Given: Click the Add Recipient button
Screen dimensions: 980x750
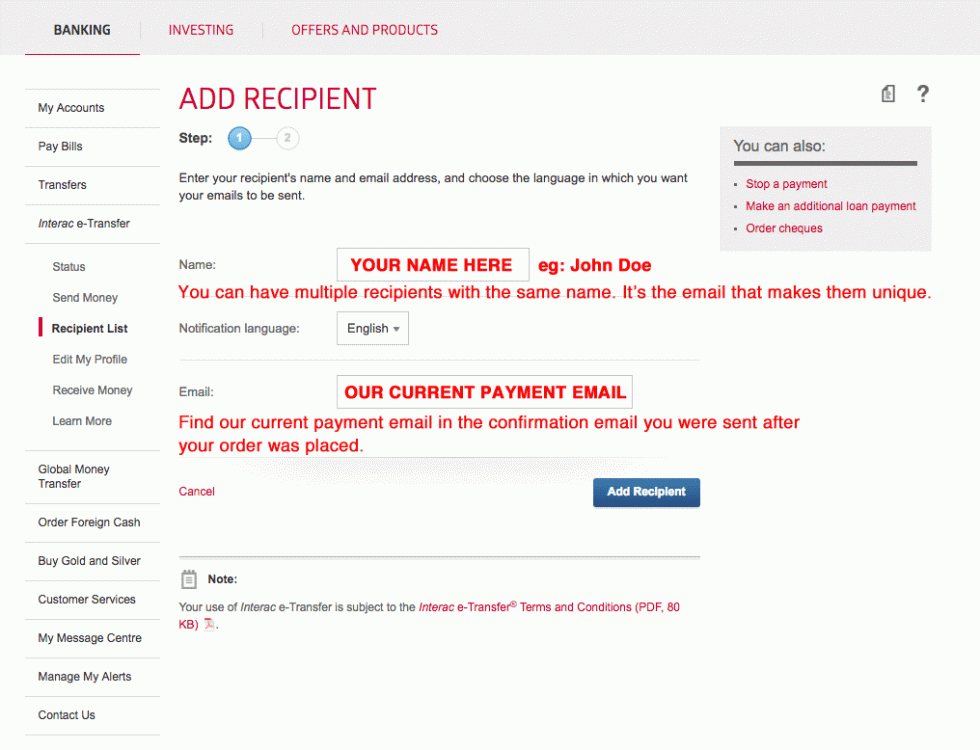Looking at the screenshot, I should tap(646, 492).
